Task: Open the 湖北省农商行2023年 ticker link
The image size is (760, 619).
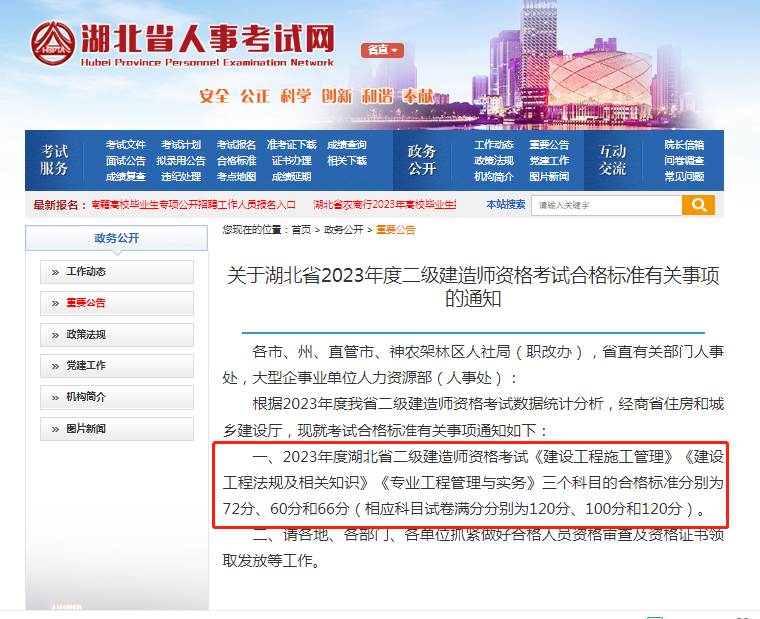Action: coord(385,205)
